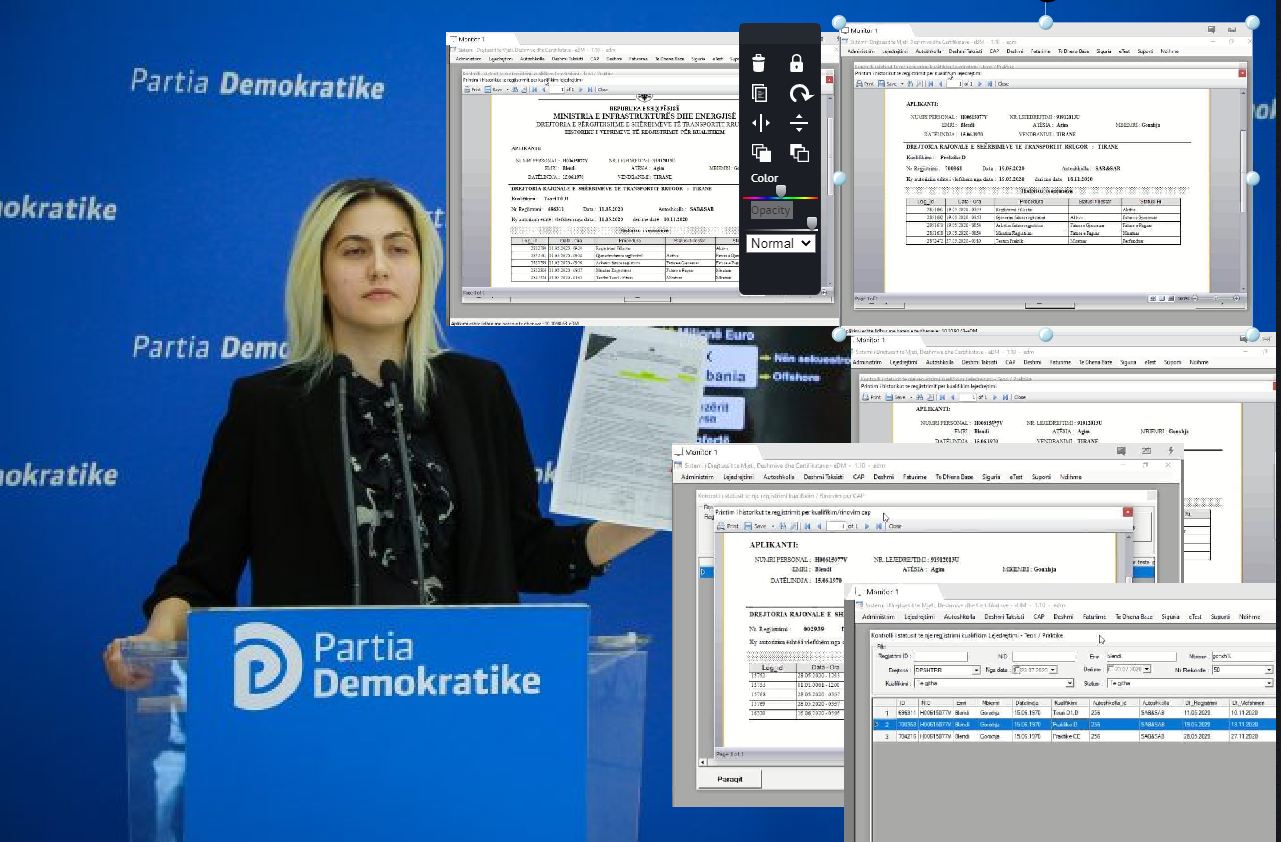Image resolution: width=1281 pixels, height=842 pixels.
Task: Open the Suporti menu in rinovim cap window
Action: (1041, 477)
